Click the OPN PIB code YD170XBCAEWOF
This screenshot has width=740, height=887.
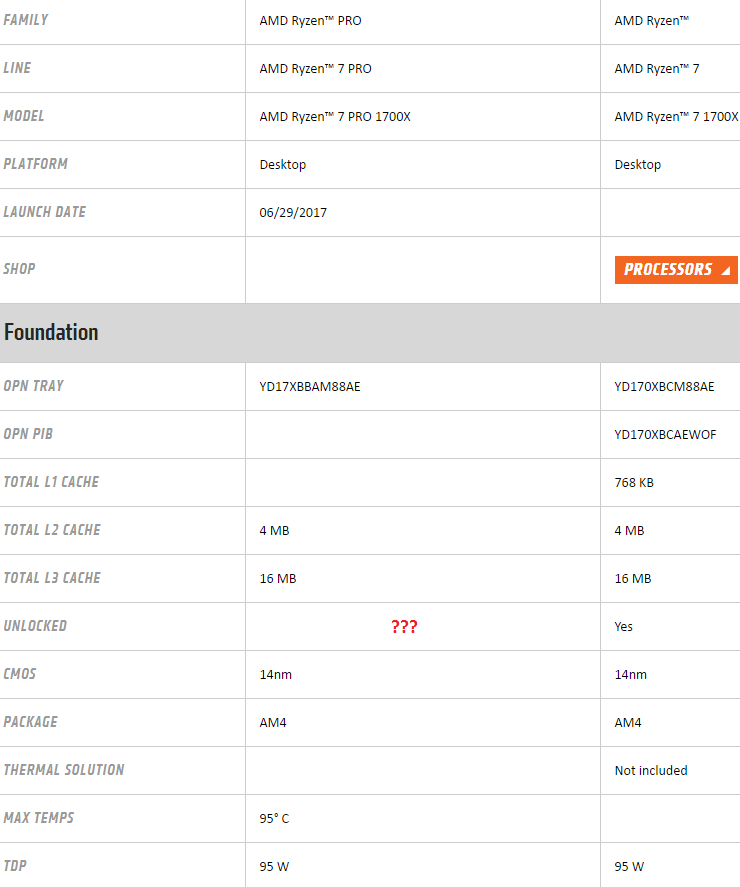point(665,435)
